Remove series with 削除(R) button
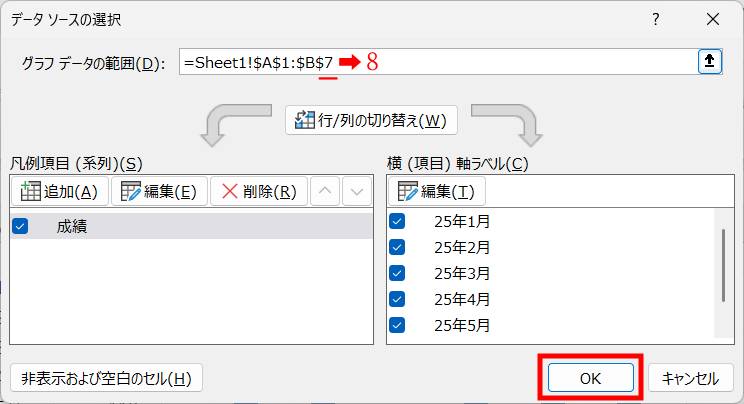This screenshot has width=744, height=404. [259, 191]
